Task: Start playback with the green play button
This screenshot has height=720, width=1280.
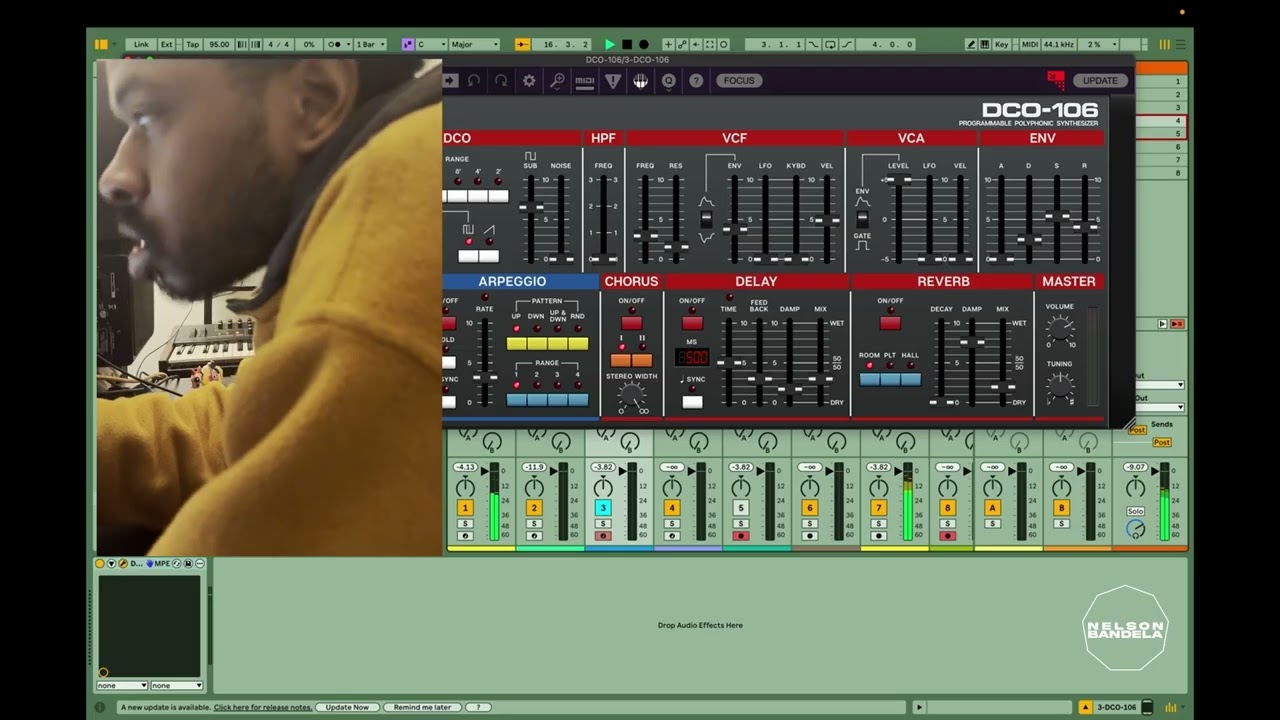Action: pyautogui.click(x=610, y=44)
